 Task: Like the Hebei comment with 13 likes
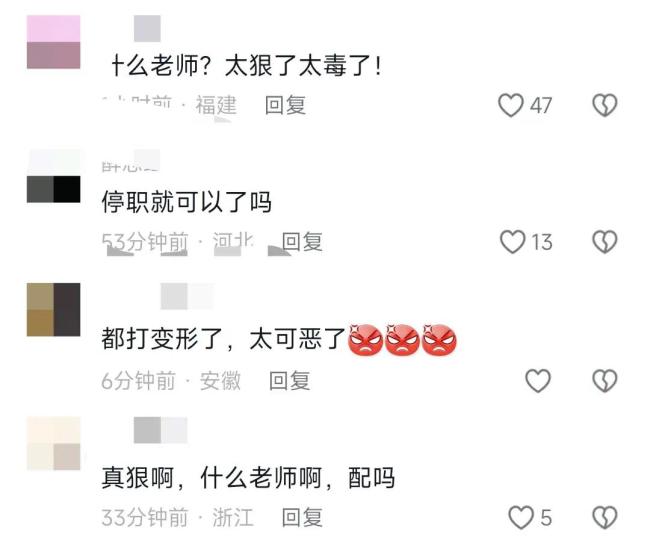point(513,242)
